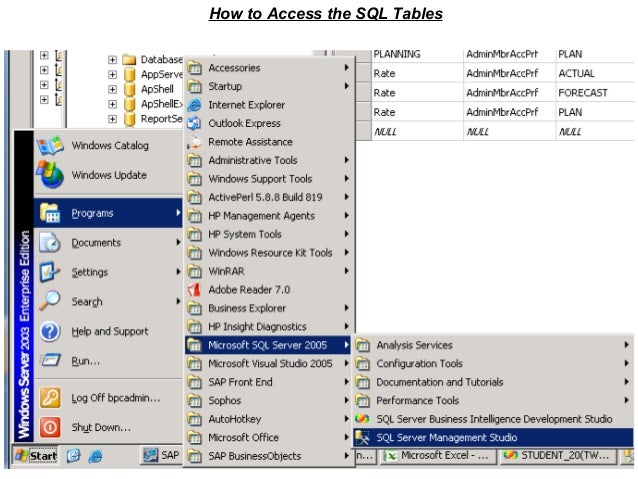Expand the ApShellEx database node
Viewport: 638px width, 479px height.
(x=112, y=104)
